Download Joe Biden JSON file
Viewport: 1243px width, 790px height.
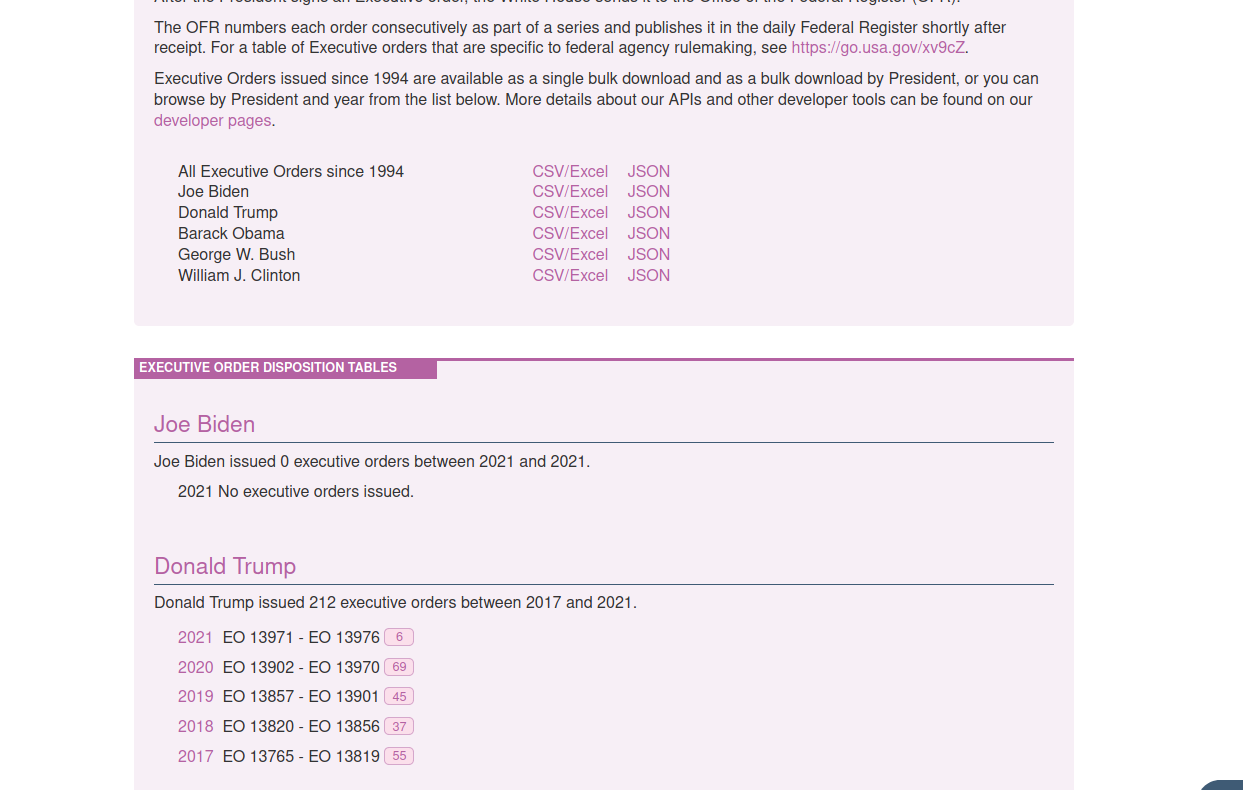coord(648,192)
